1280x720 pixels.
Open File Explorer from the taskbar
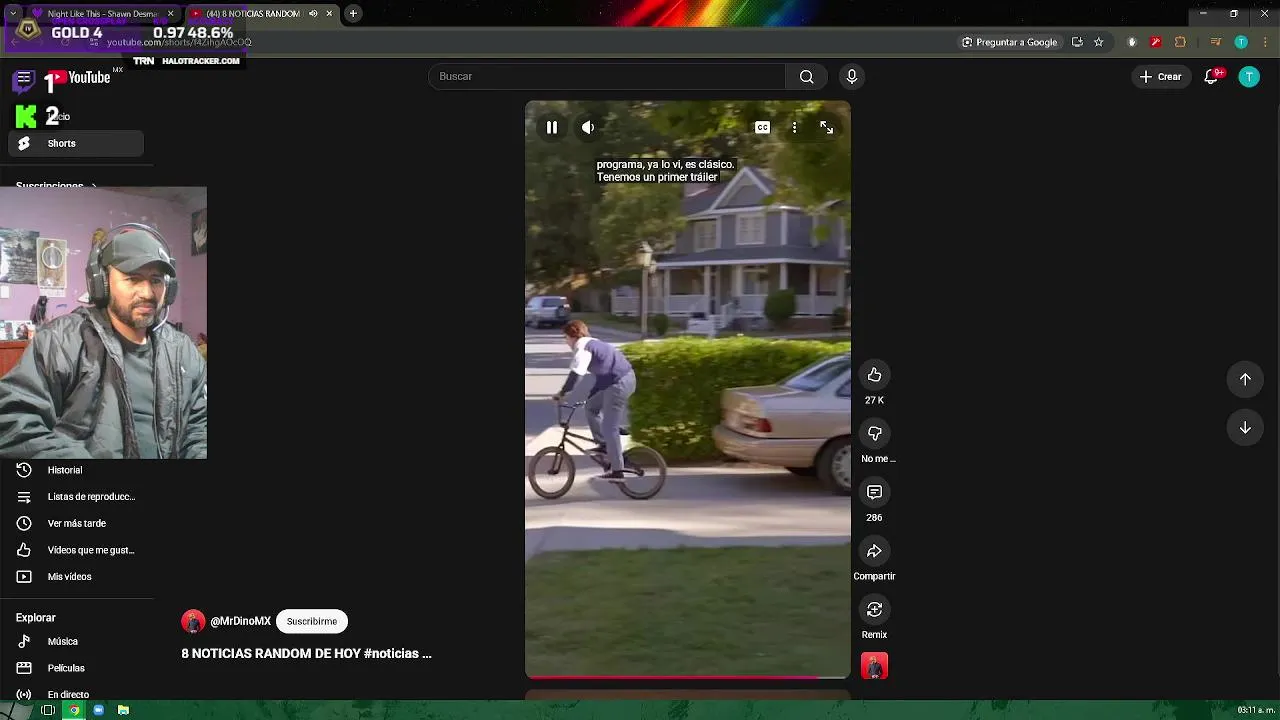tap(123, 710)
